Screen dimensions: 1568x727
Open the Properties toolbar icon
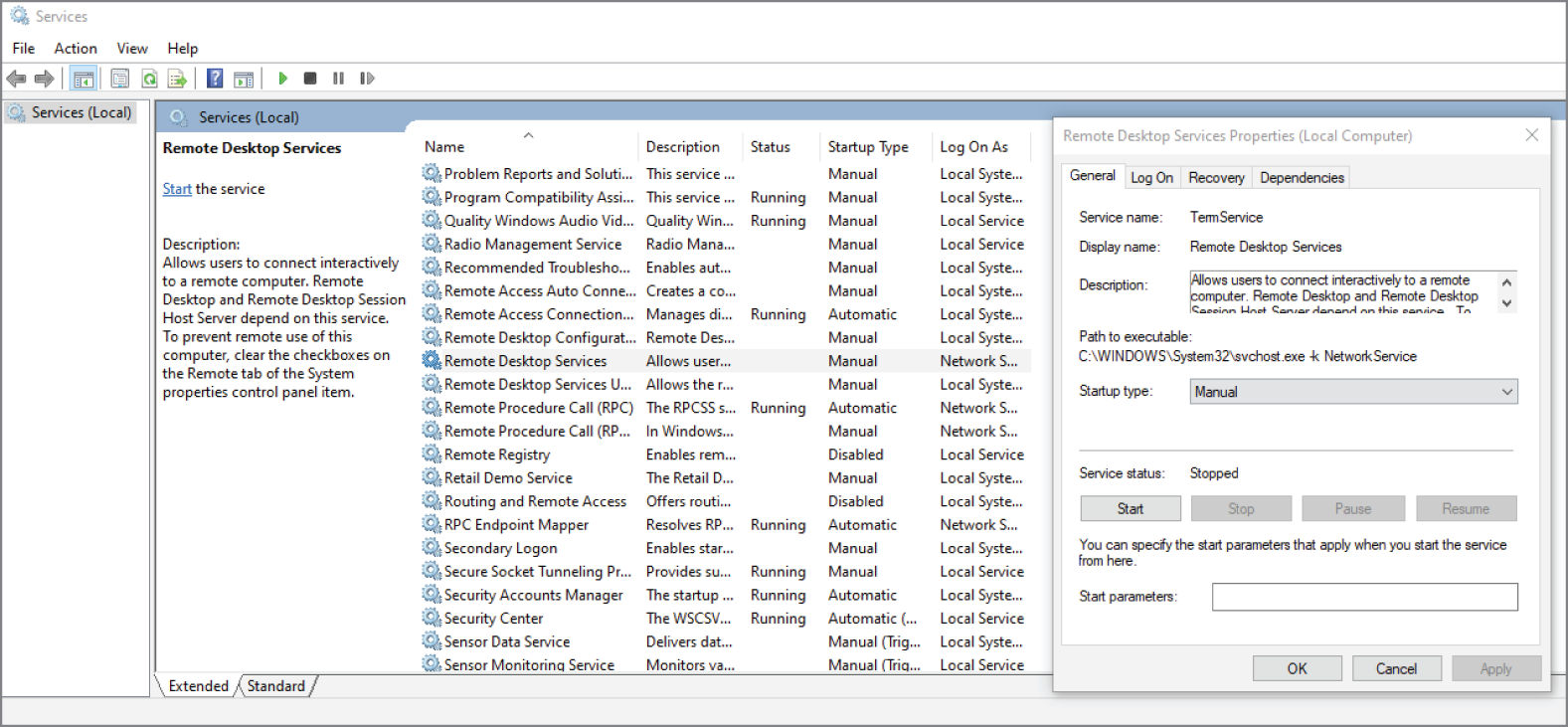[120, 79]
